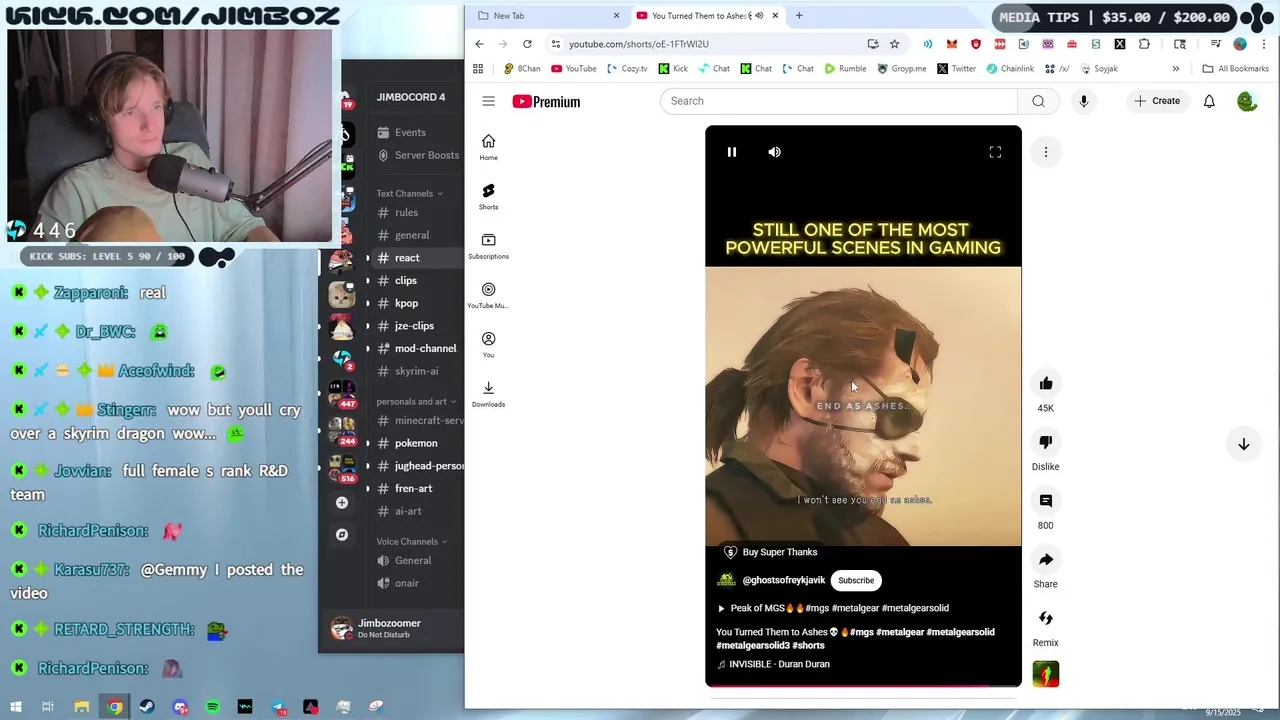Mute the Short using the volume icon

[774, 152]
